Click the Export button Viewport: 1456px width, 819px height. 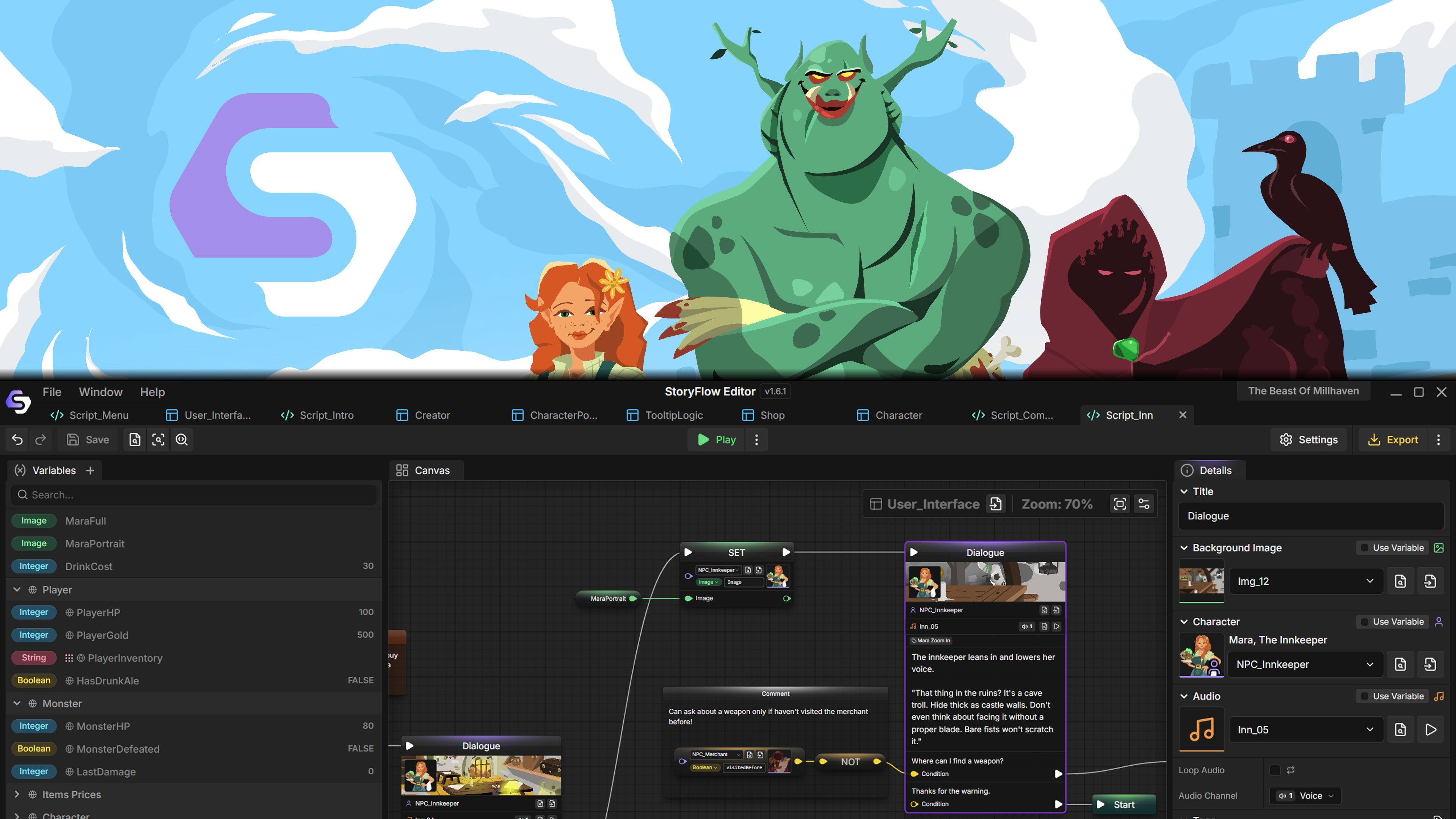1393,440
